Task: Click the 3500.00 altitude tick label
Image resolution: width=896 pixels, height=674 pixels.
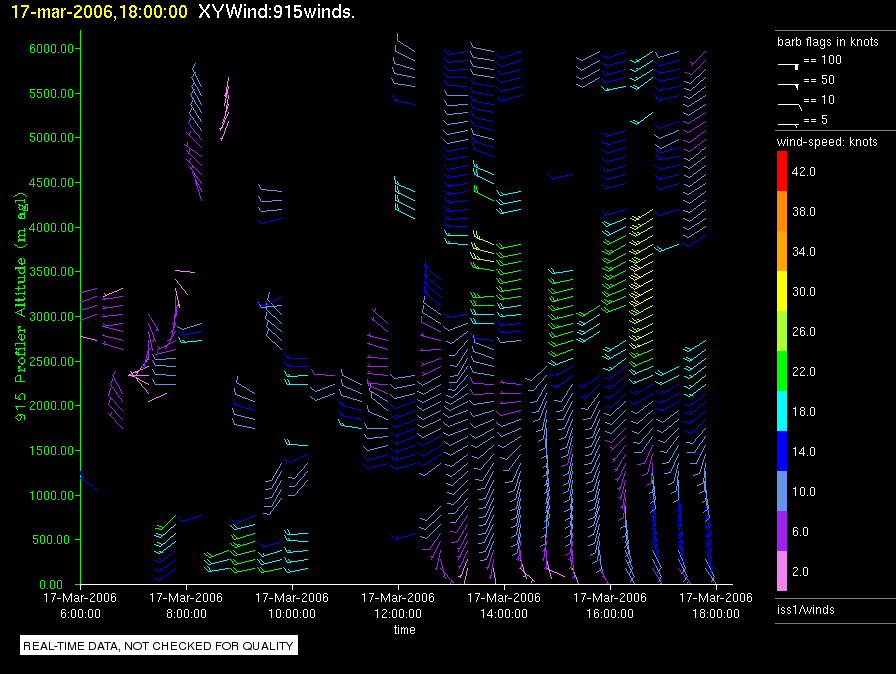Action: pos(51,272)
